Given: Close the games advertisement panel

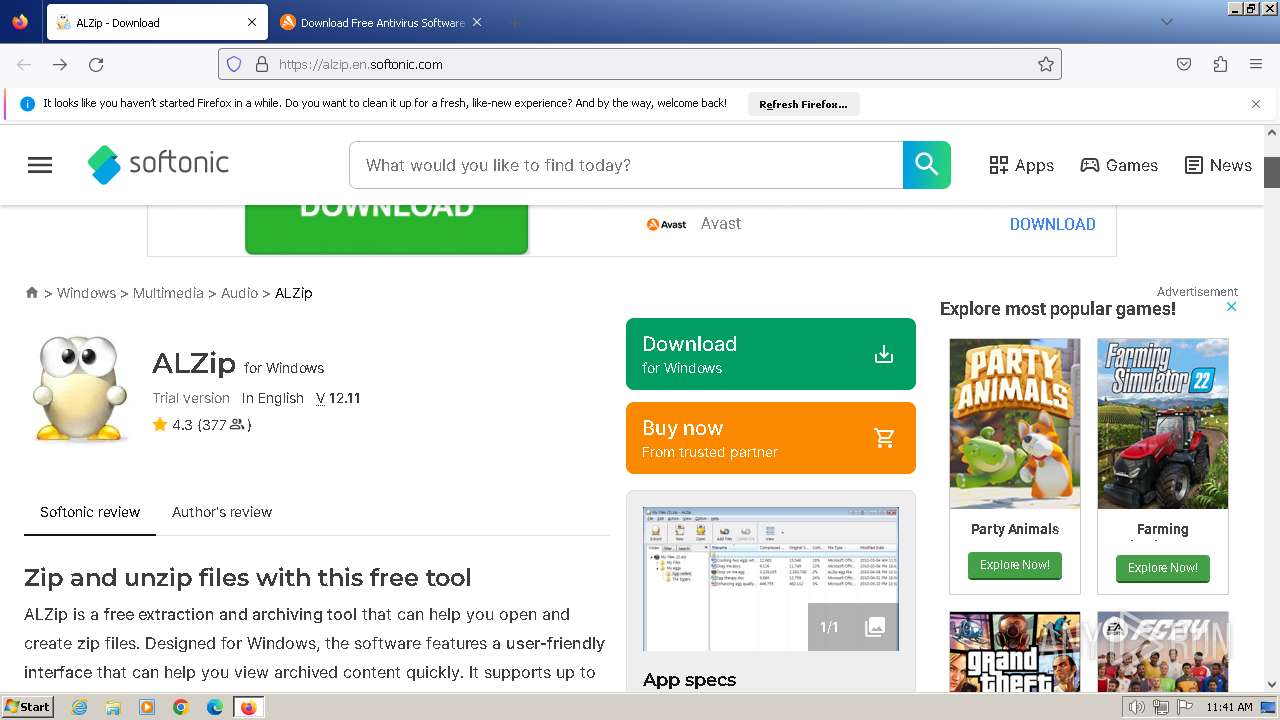Looking at the screenshot, I should coord(1231,307).
